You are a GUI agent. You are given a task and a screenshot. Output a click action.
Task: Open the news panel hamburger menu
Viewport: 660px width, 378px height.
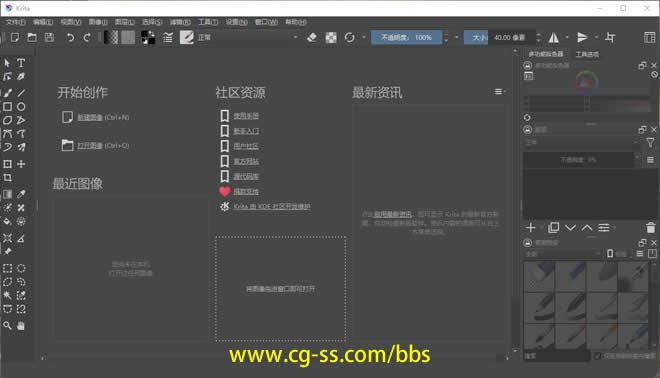click(x=499, y=92)
